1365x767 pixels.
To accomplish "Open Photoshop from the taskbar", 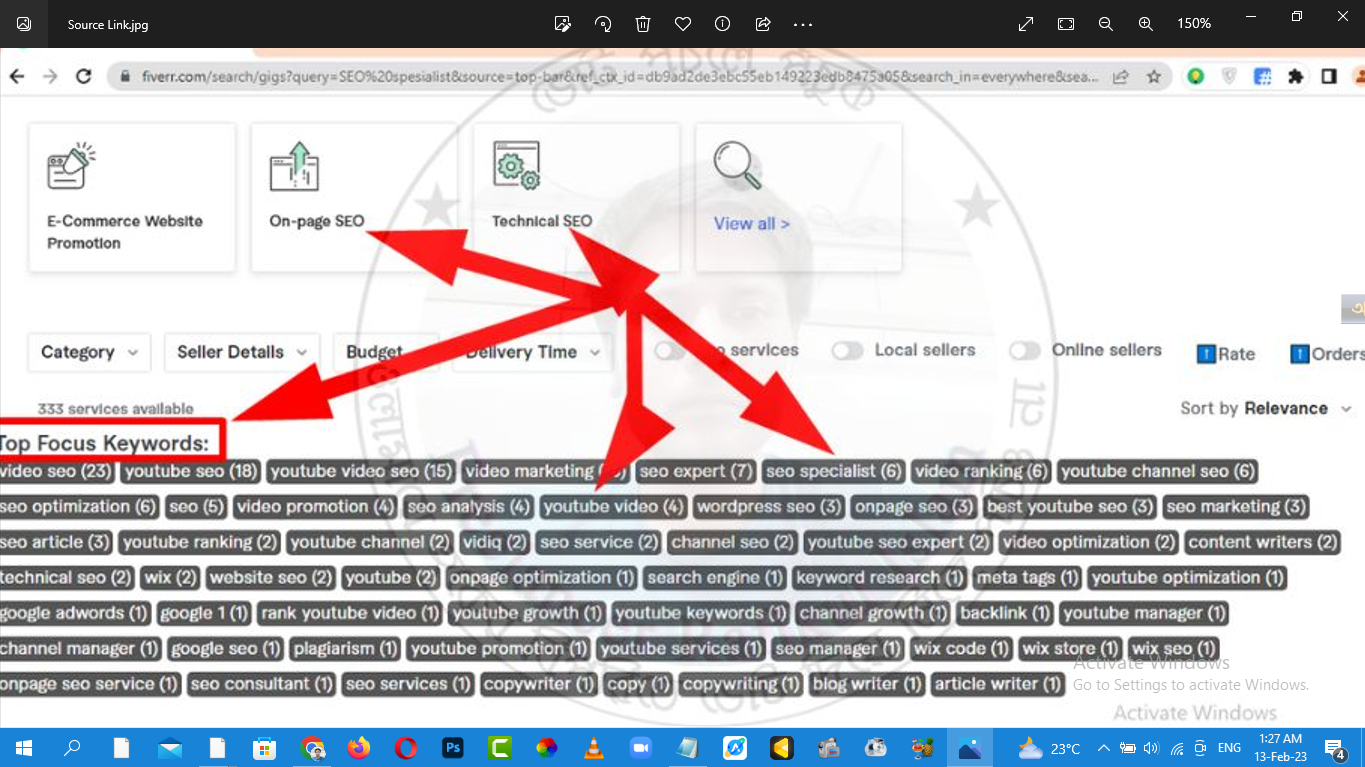I will [x=453, y=747].
